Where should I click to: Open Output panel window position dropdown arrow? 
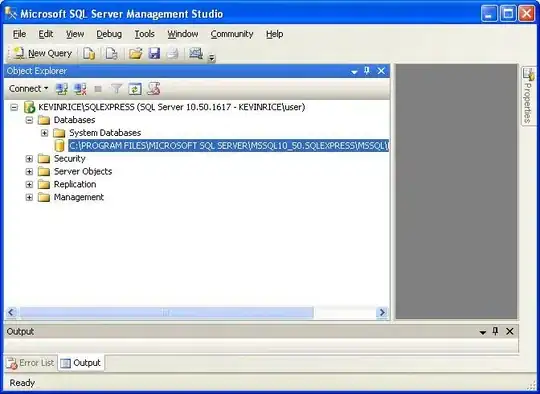coord(483,332)
